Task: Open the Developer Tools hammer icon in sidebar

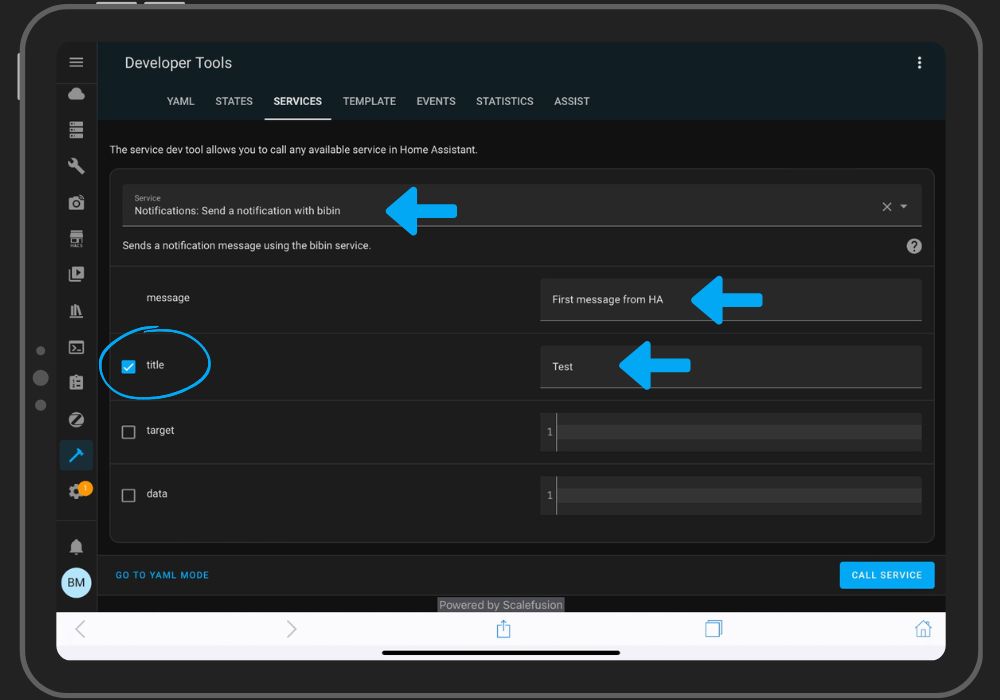Action: 76,455
